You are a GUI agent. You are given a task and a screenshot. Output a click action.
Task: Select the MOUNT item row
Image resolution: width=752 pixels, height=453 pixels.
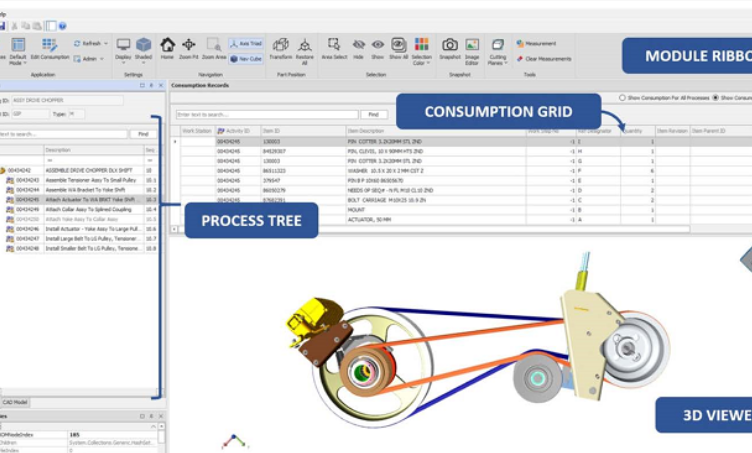461,210
